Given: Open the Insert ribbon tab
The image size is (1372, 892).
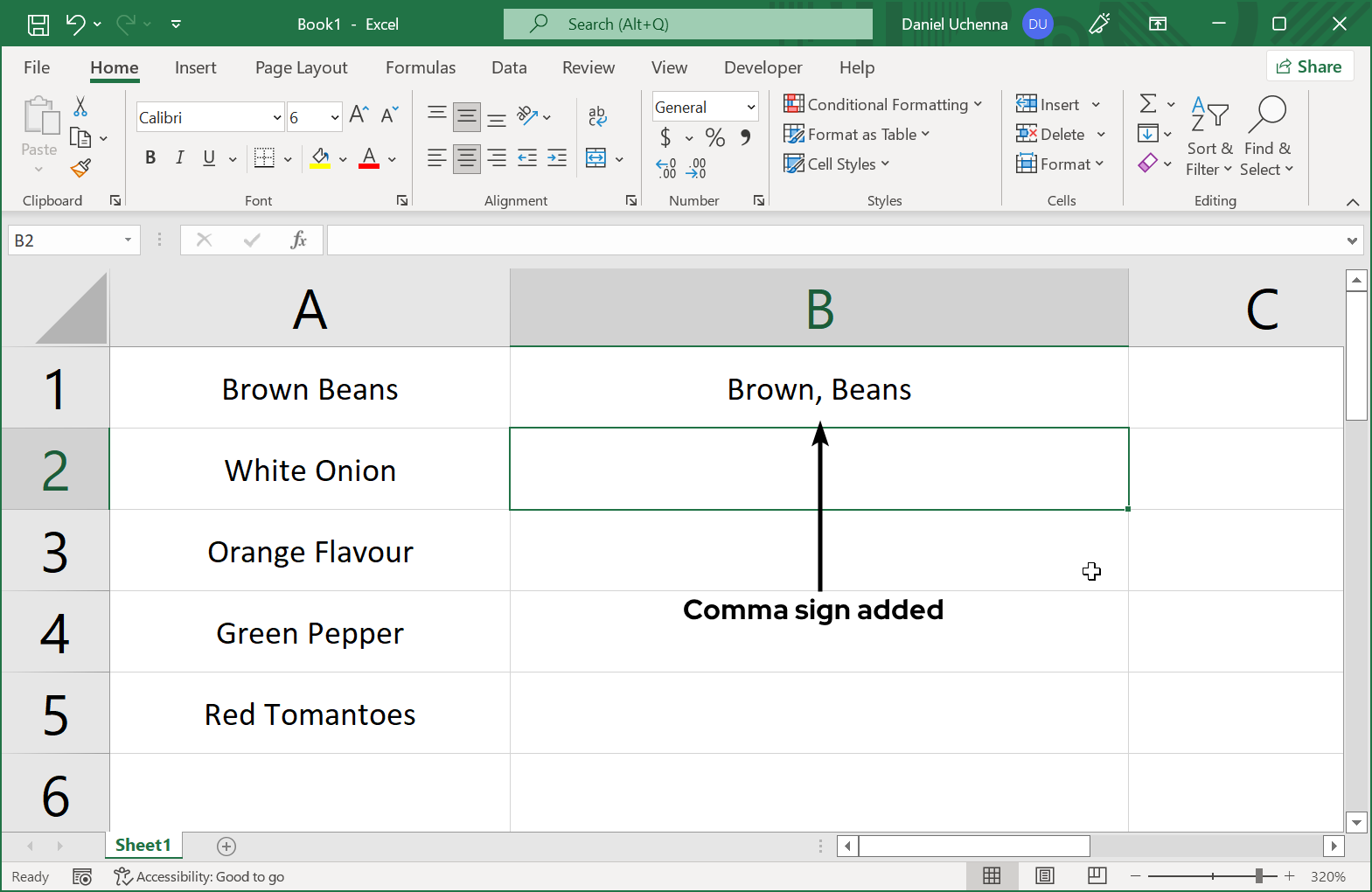Looking at the screenshot, I should (195, 67).
